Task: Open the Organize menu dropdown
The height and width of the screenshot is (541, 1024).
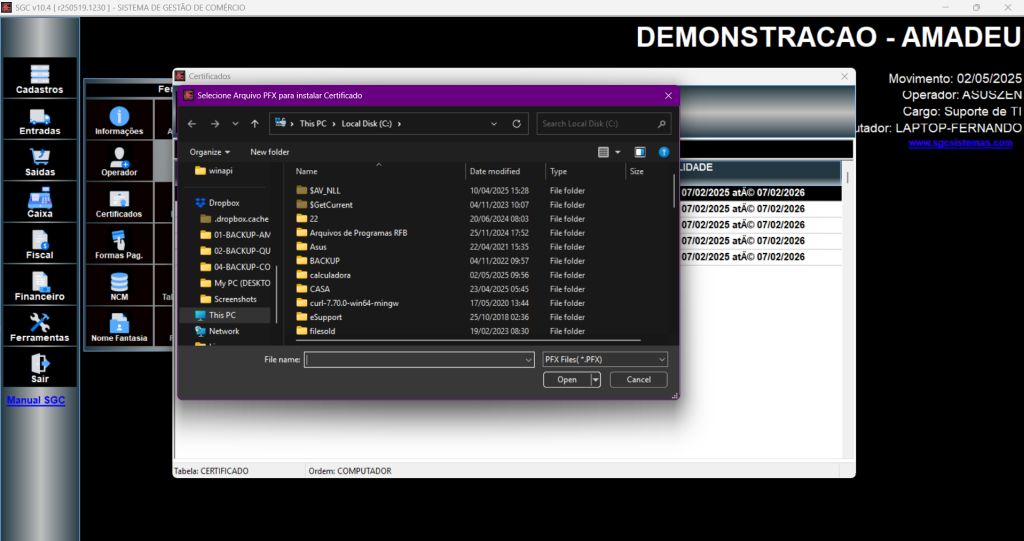Action: (x=210, y=152)
